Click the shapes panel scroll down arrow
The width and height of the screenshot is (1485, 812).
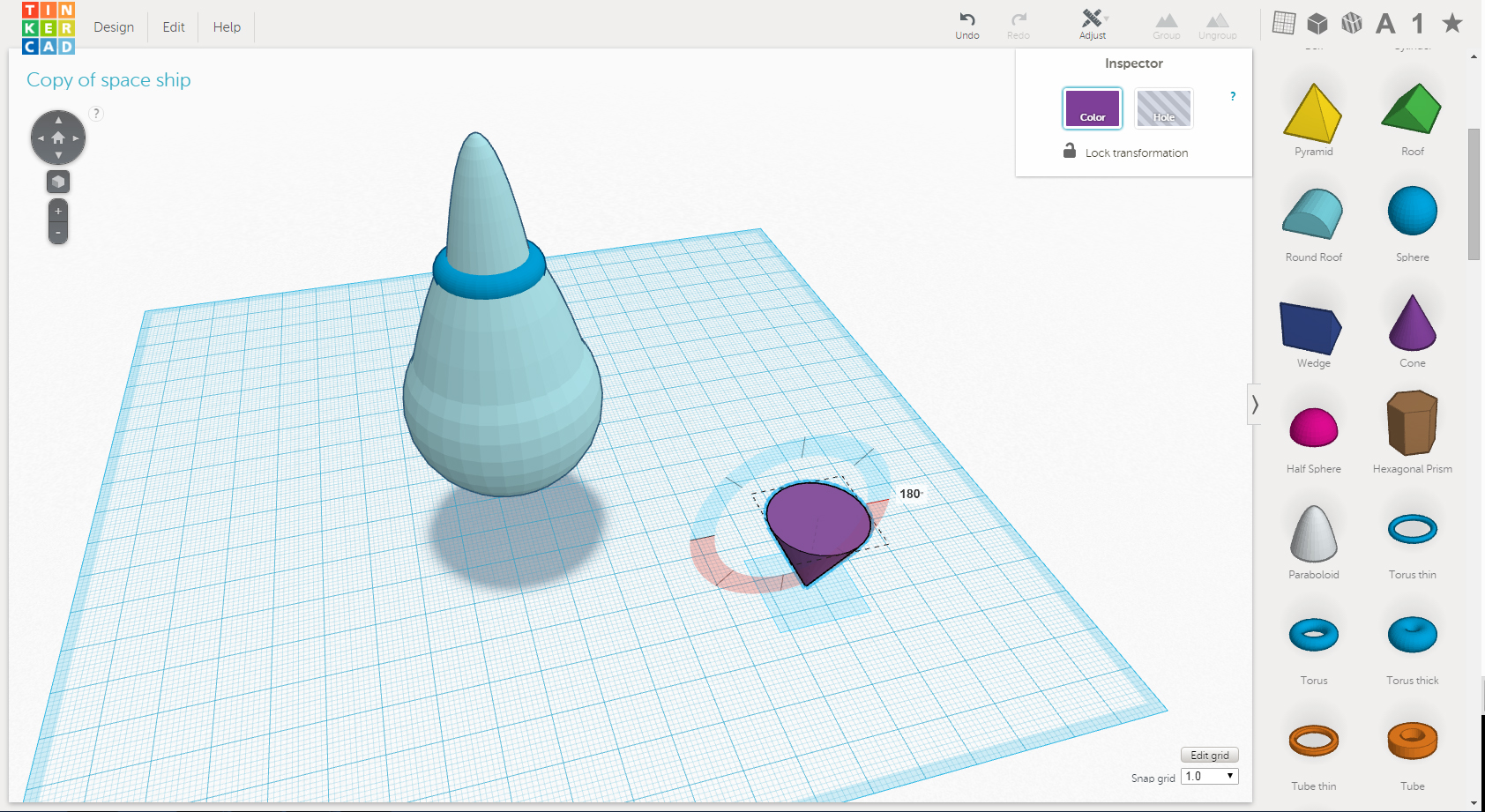click(1474, 803)
